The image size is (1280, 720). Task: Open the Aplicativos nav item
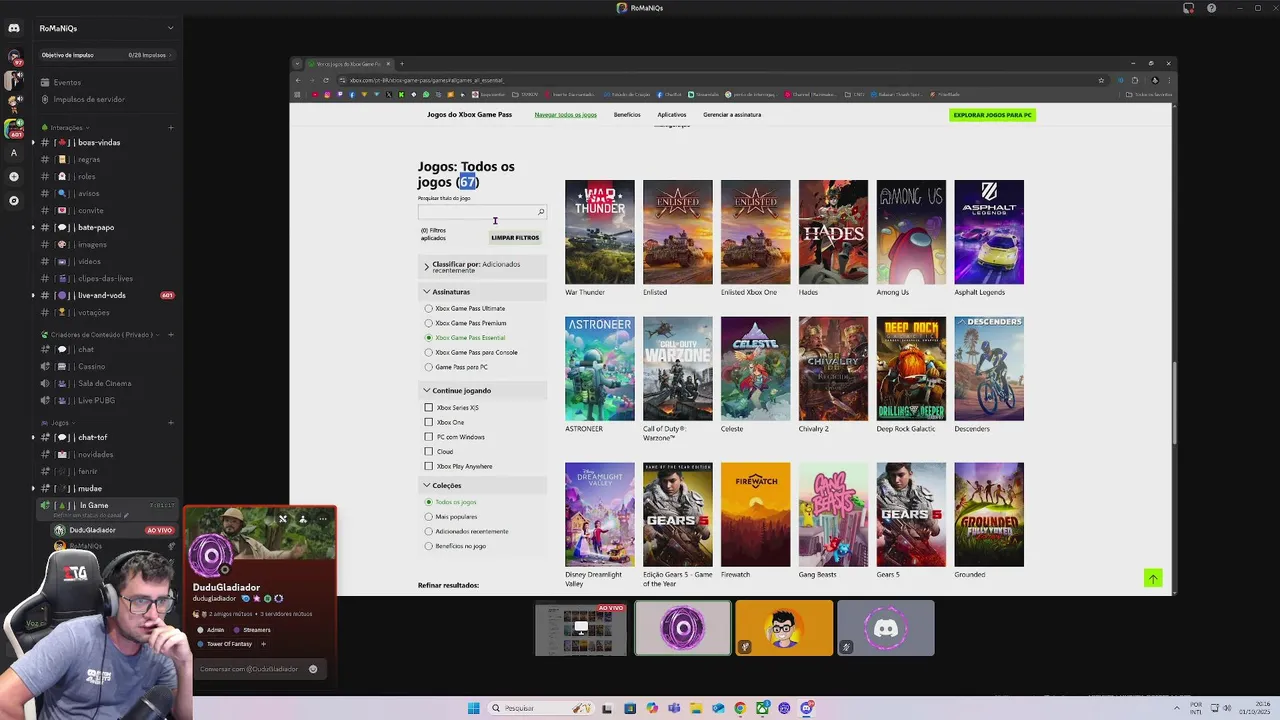click(672, 115)
